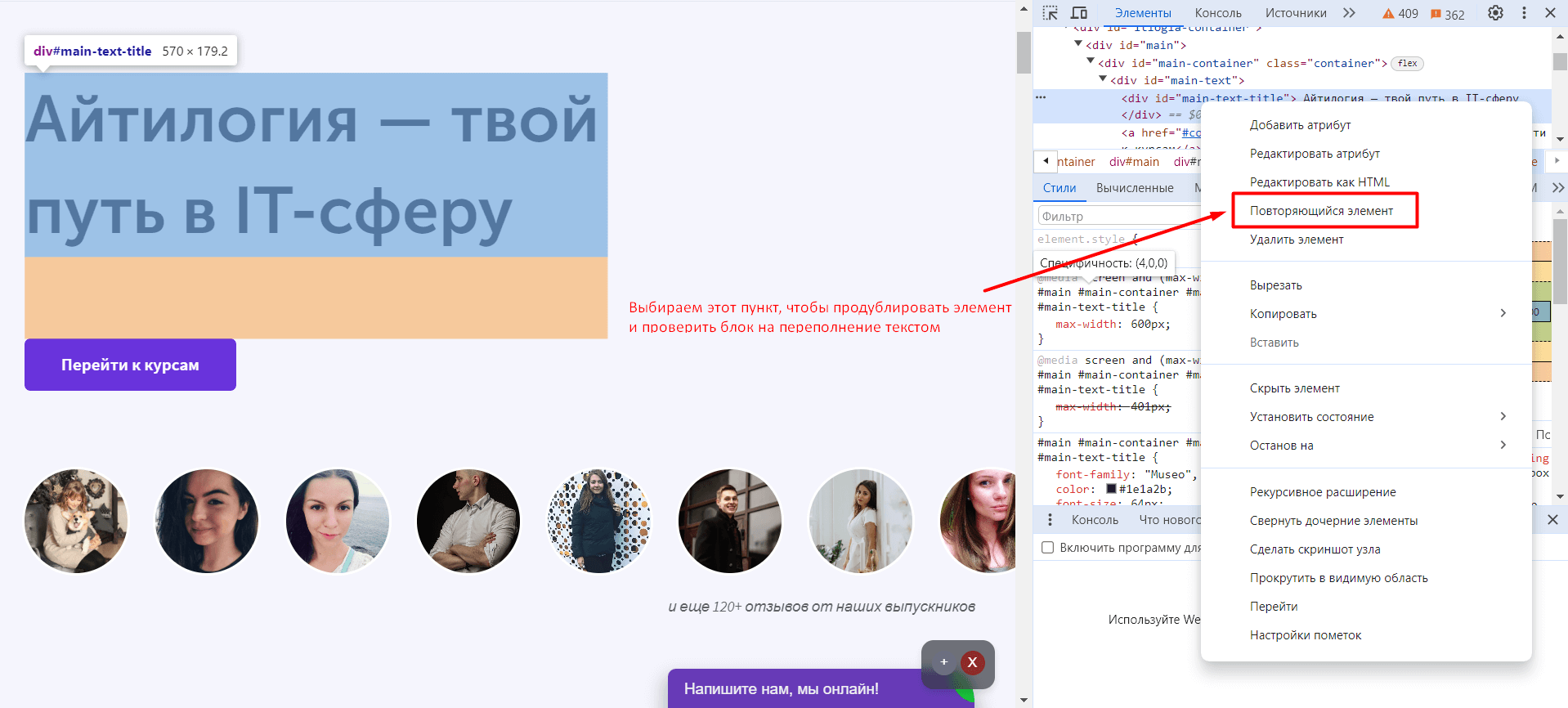1568x708 pixels.
Task: Click the red X chat widget button
Action: pyautogui.click(x=972, y=662)
